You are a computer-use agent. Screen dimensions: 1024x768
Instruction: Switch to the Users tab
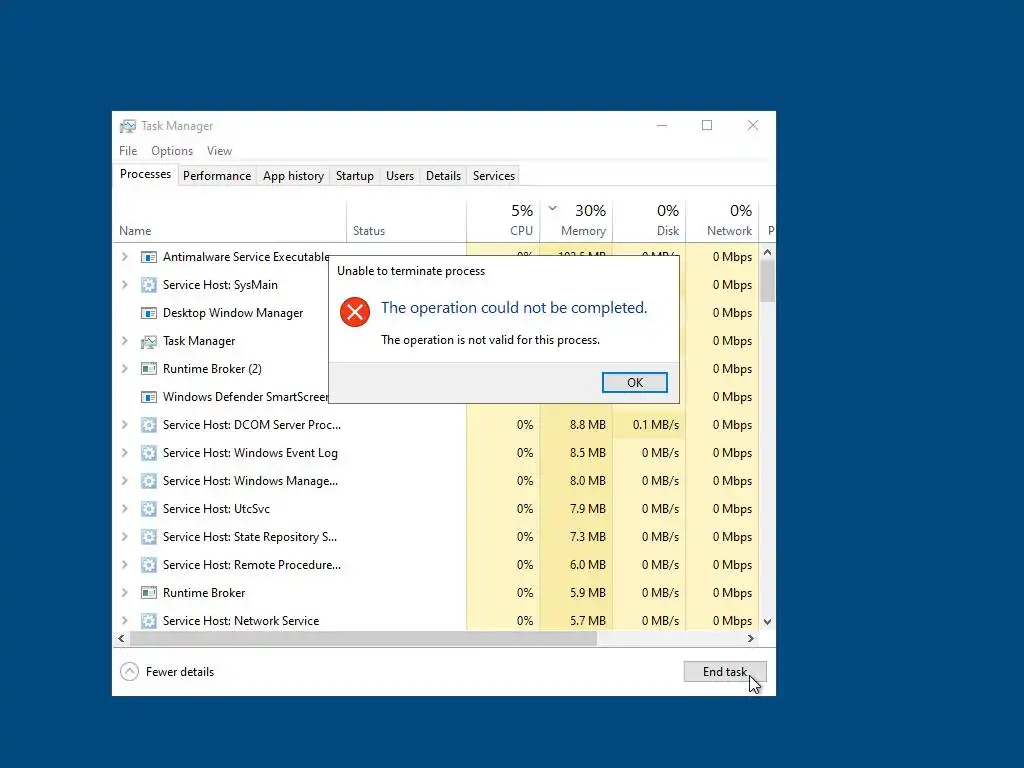coord(400,176)
